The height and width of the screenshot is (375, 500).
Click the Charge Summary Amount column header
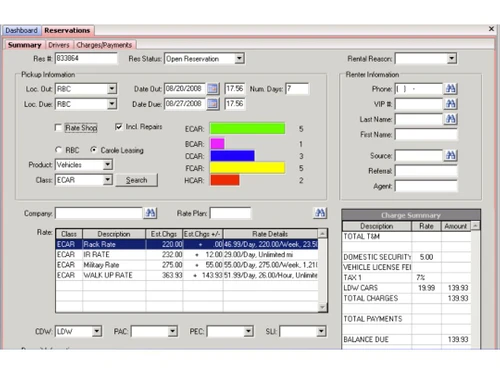(x=456, y=226)
